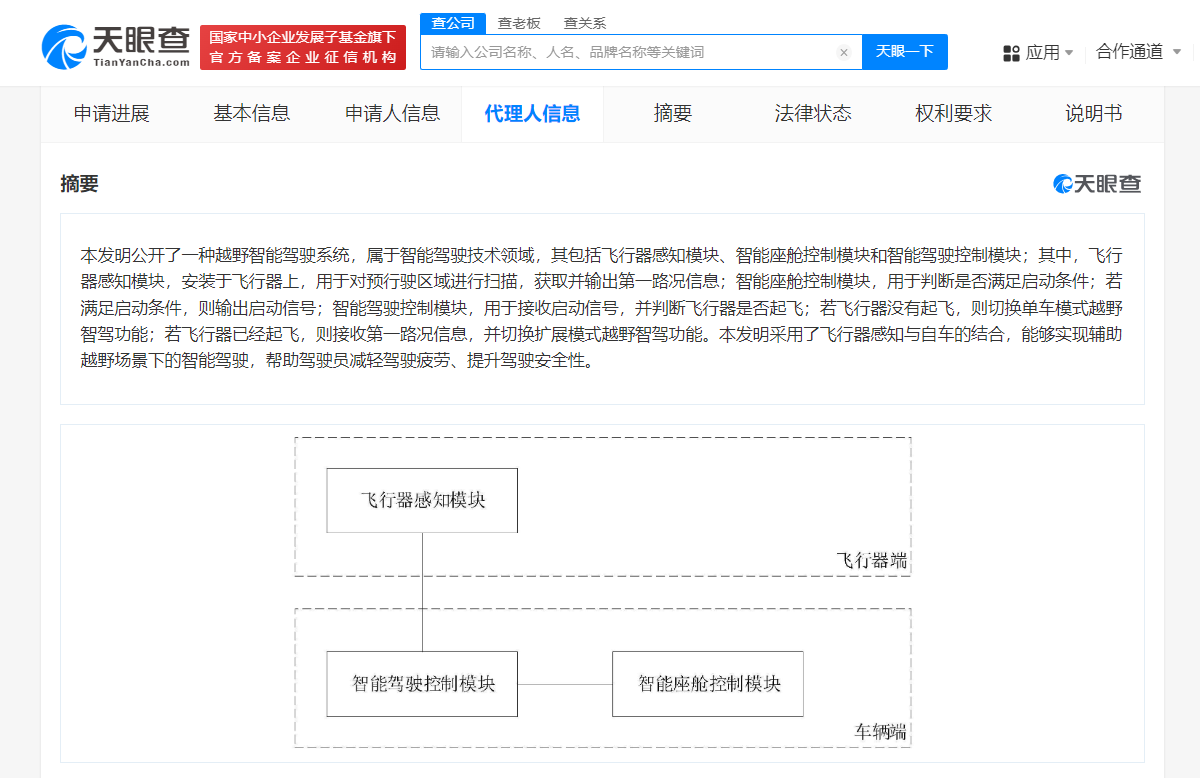The height and width of the screenshot is (778, 1200).
Task: Go to the 申请进展 section tab
Action: click(x=111, y=114)
